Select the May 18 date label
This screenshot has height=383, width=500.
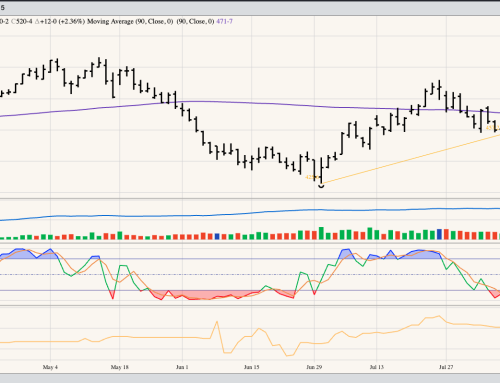click(119, 367)
